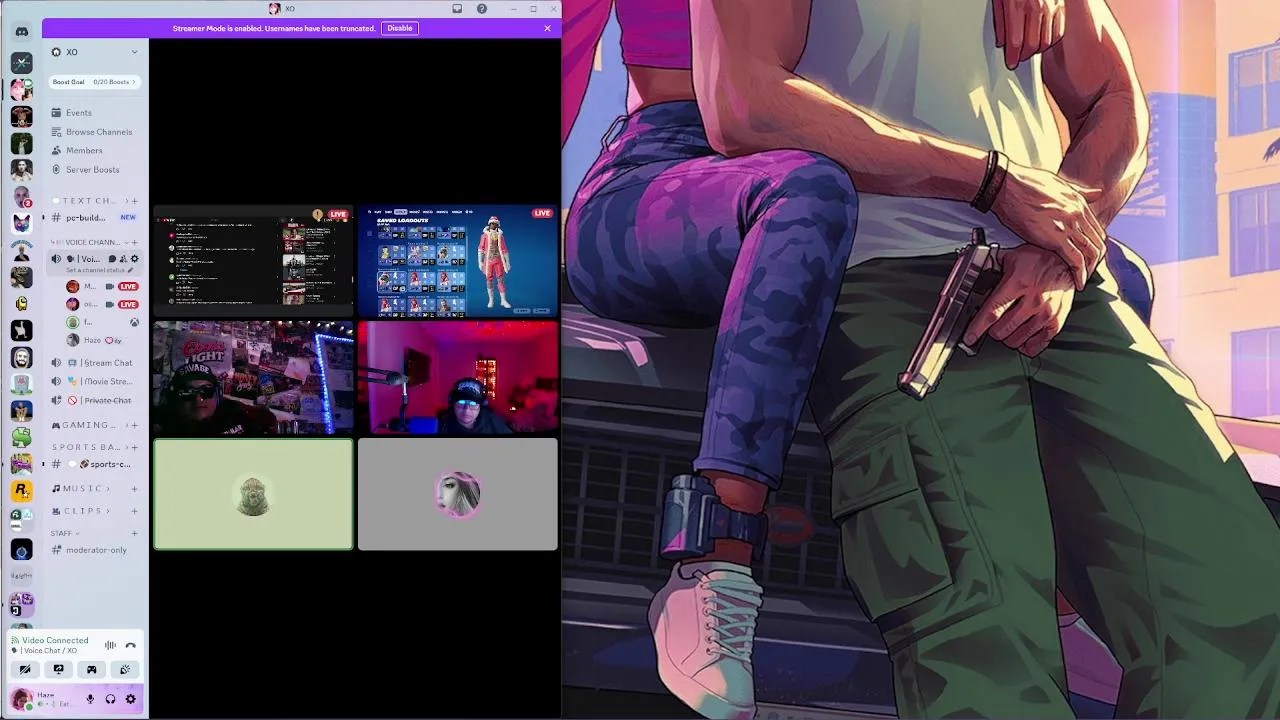This screenshot has width=1280, height=720.
Task: Join the Movie Stream voice channel
Action: click(95, 382)
